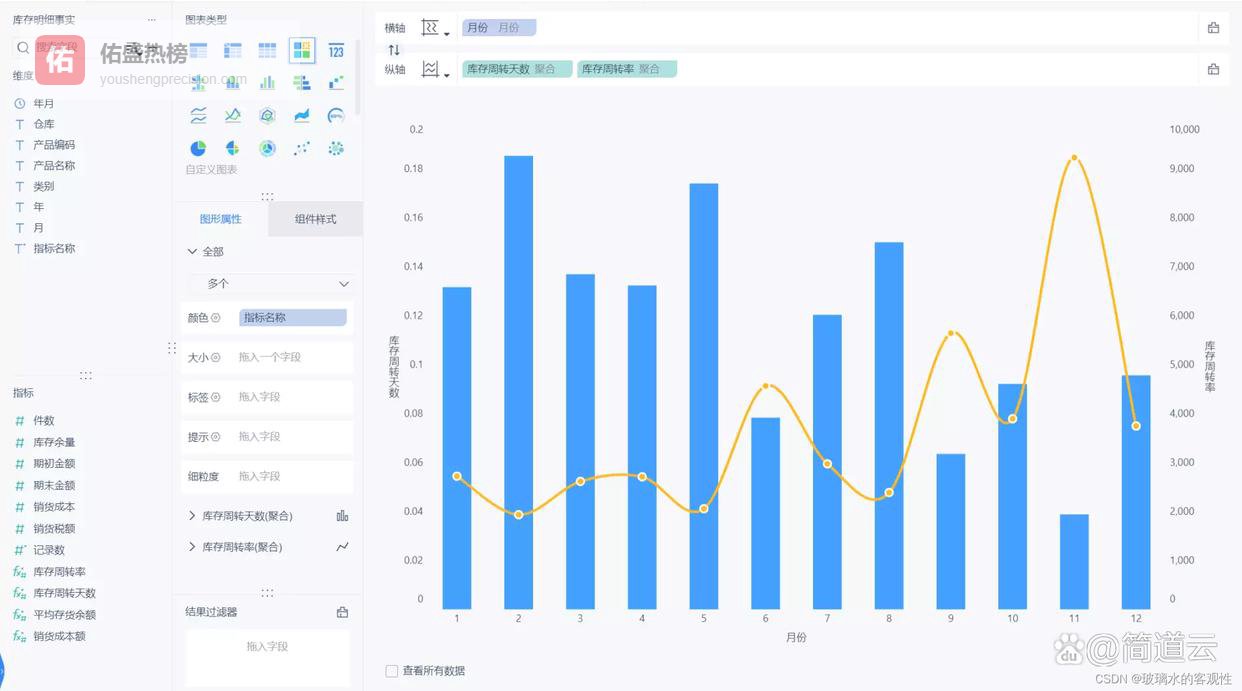Select the pie chart type icon

pos(198,148)
